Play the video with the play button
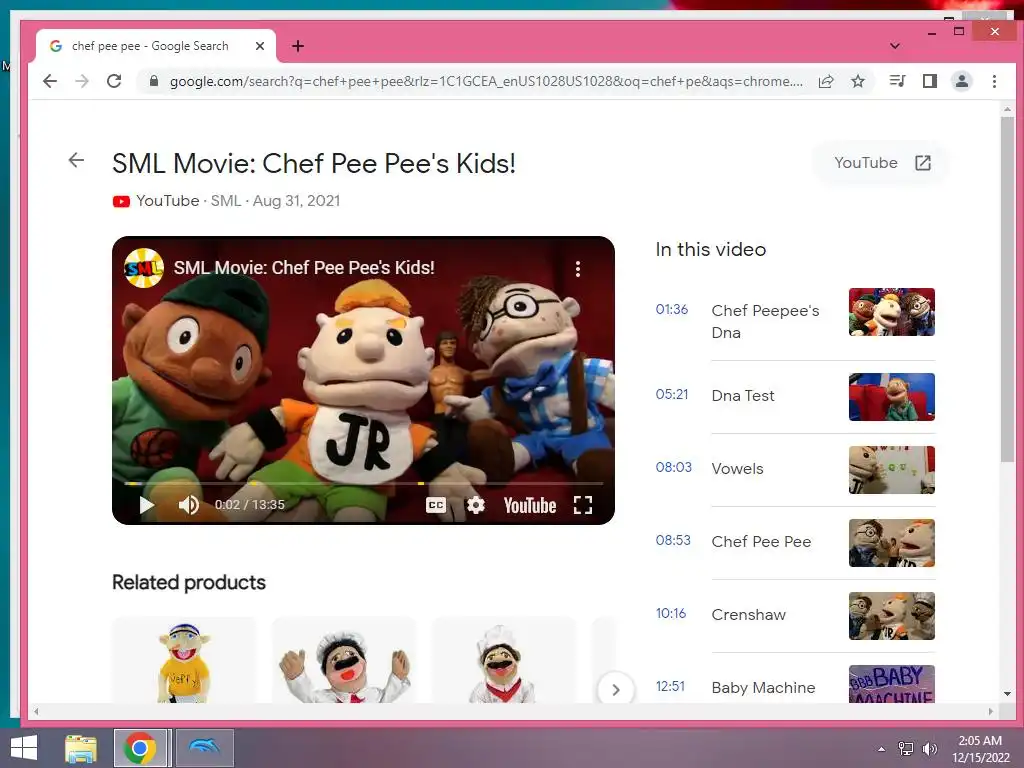 pyautogui.click(x=147, y=505)
